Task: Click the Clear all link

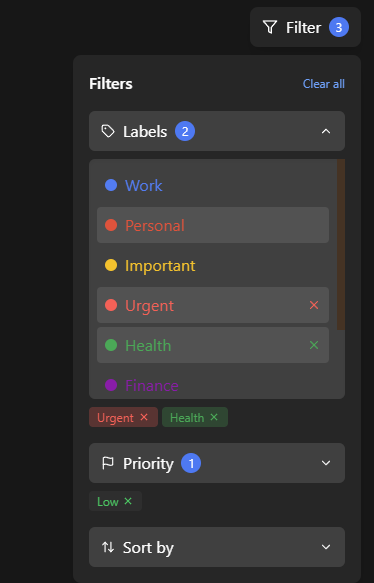Action: [323, 84]
